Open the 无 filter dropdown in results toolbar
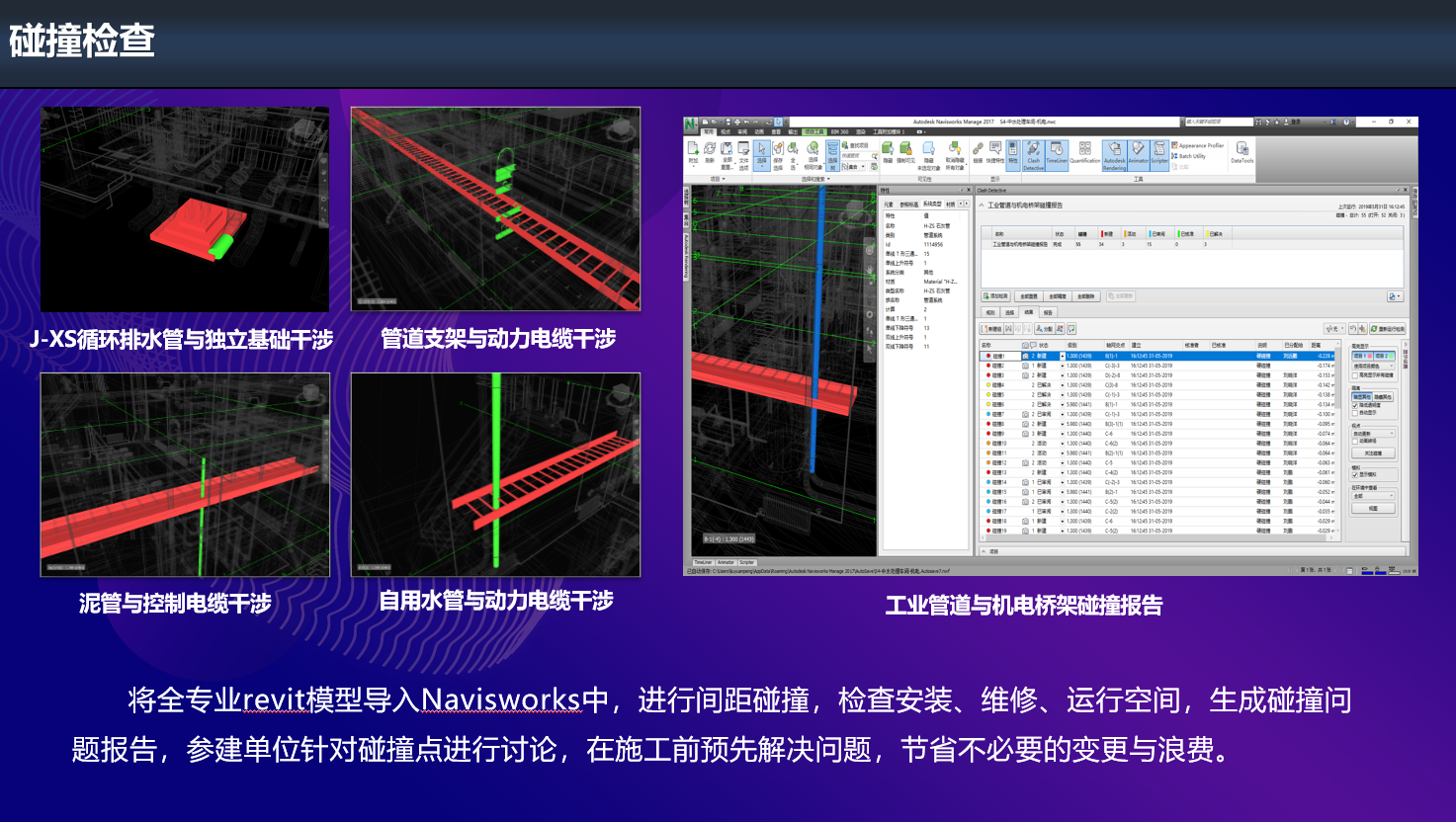 tap(1335, 329)
